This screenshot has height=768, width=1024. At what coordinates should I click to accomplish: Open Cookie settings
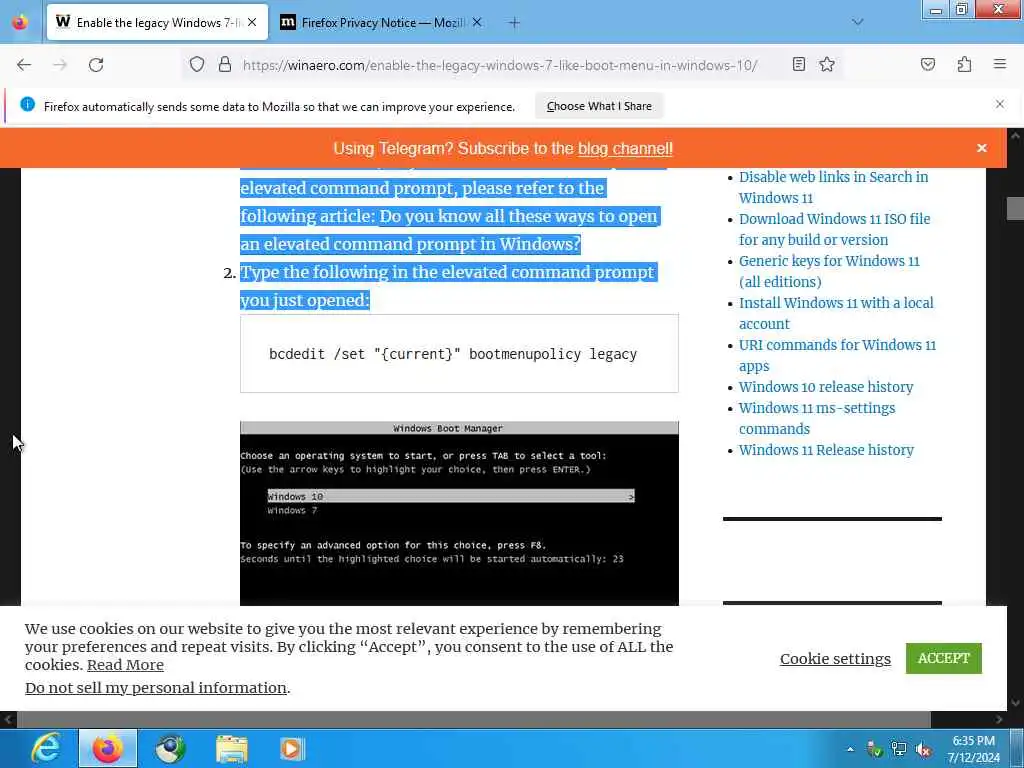pos(835,659)
